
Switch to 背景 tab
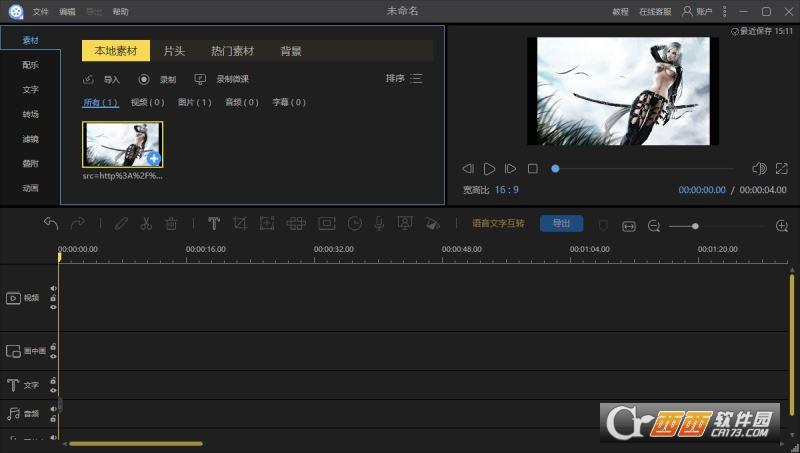pyautogui.click(x=291, y=51)
